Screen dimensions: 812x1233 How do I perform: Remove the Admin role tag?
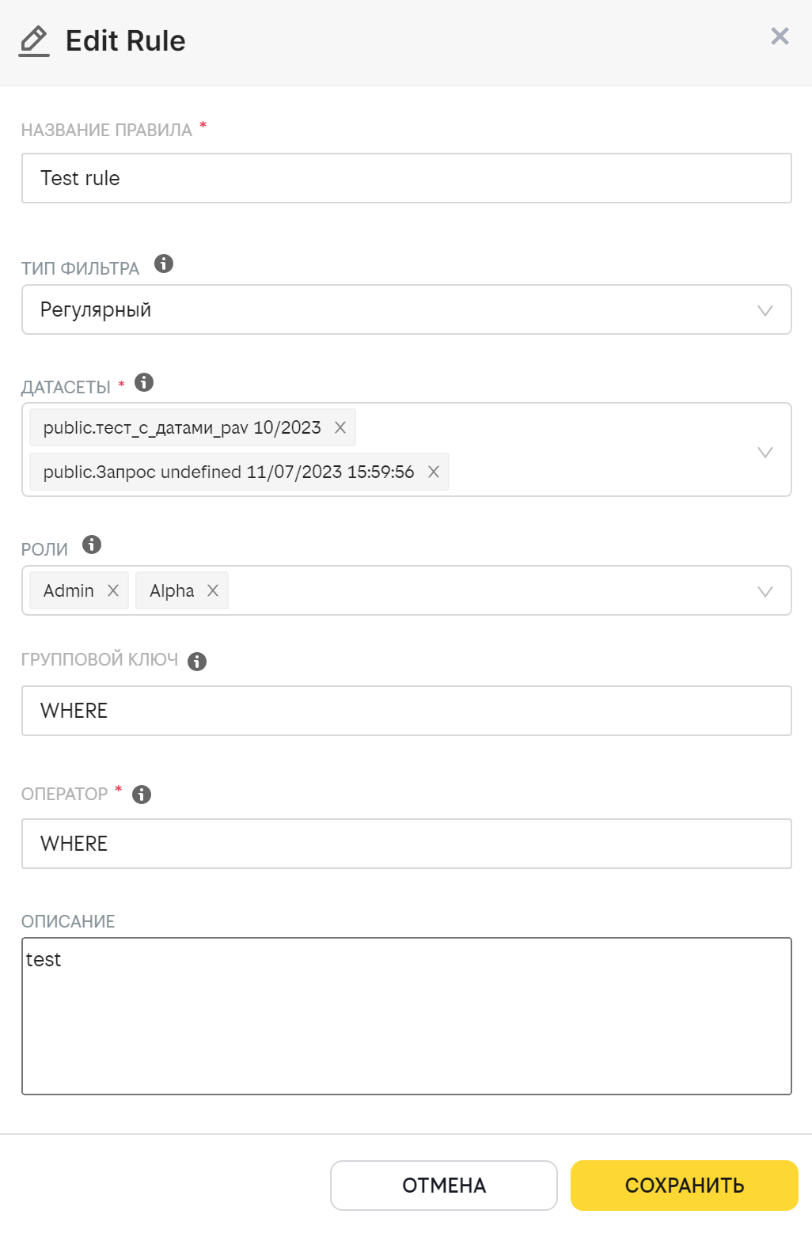[113, 591]
